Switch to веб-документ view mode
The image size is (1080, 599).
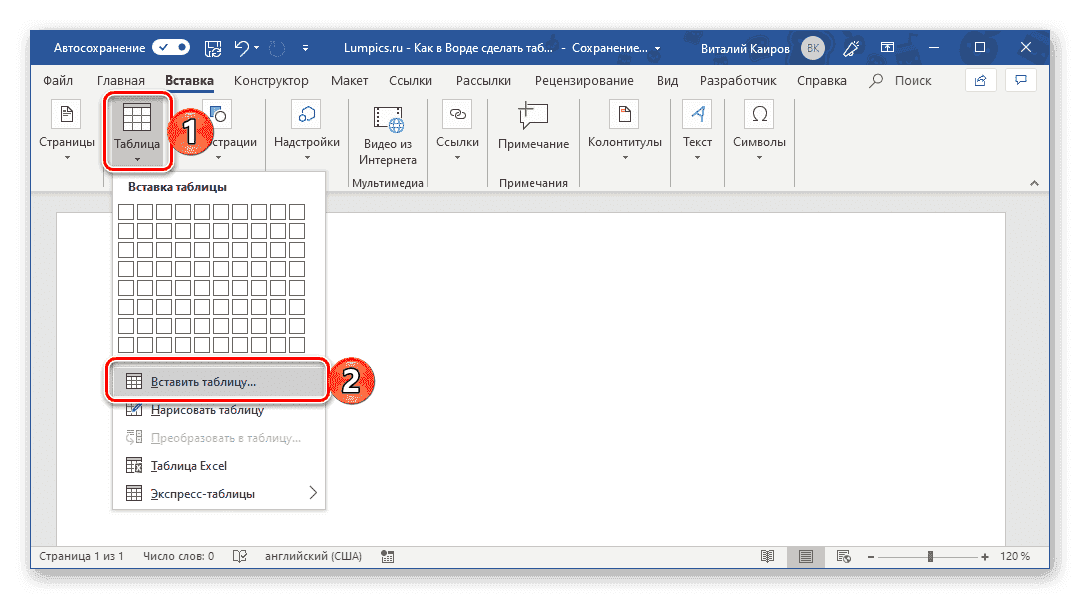tap(845, 556)
